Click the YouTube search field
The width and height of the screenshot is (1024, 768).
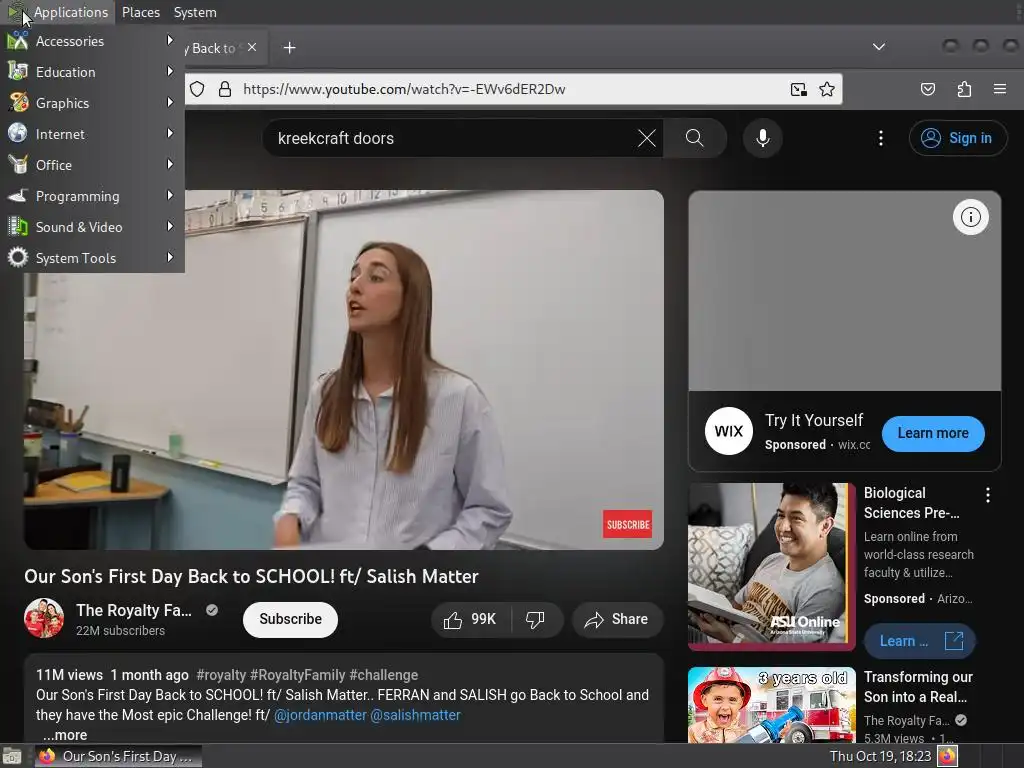tap(454, 138)
